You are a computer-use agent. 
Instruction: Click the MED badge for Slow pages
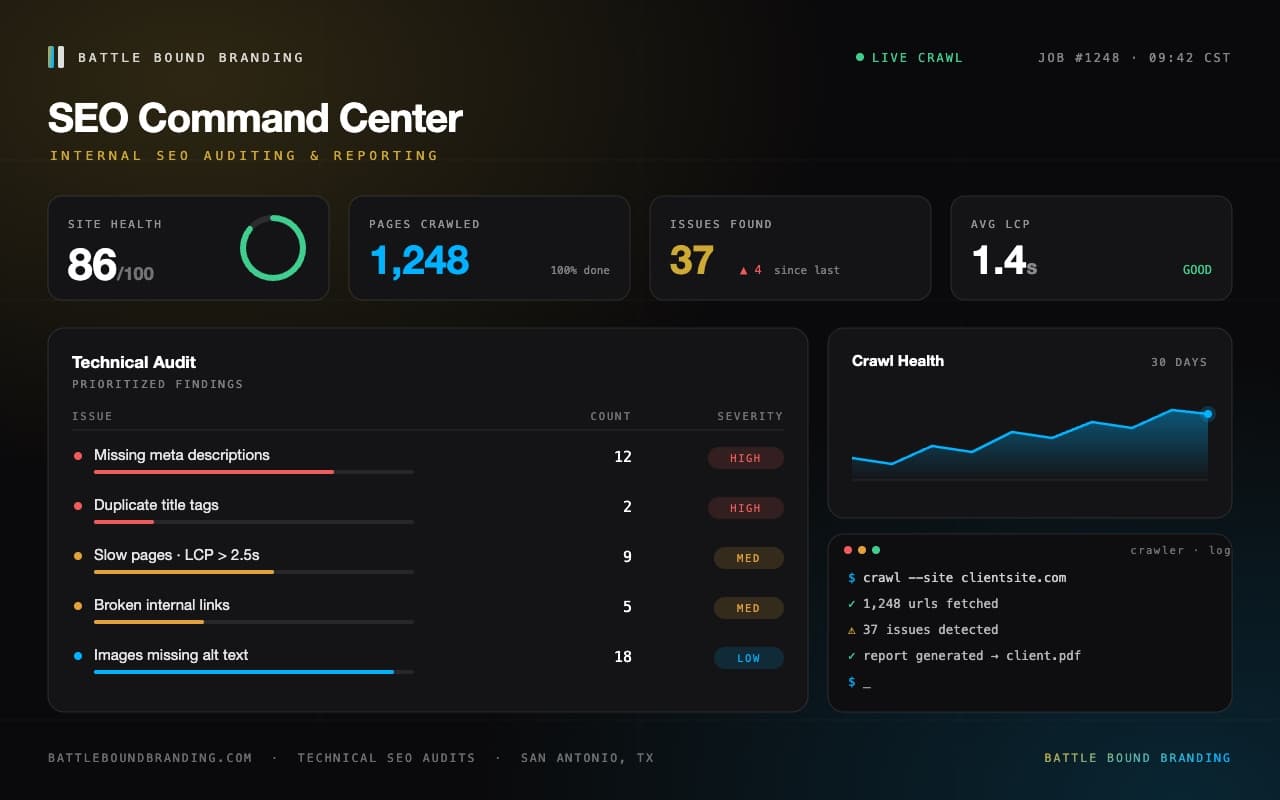(x=749, y=558)
